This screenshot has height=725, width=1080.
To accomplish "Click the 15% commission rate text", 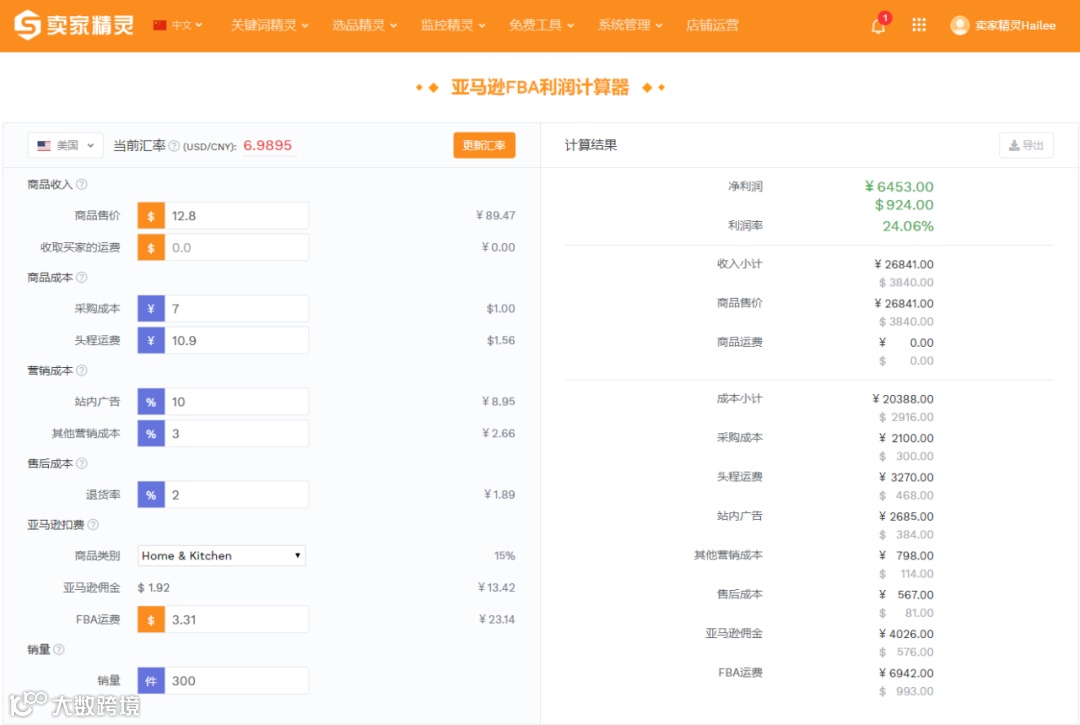I will point(504,556).
